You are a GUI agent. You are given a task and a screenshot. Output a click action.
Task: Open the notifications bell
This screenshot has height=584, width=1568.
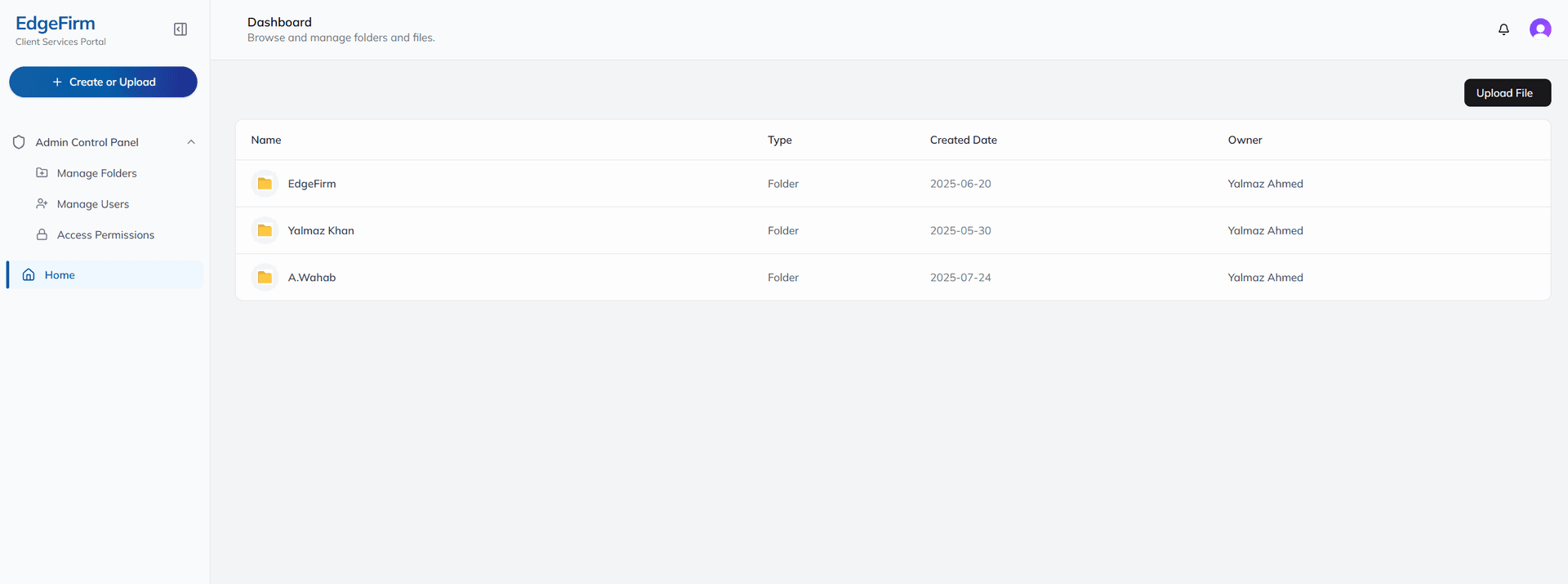point(1503,29)
